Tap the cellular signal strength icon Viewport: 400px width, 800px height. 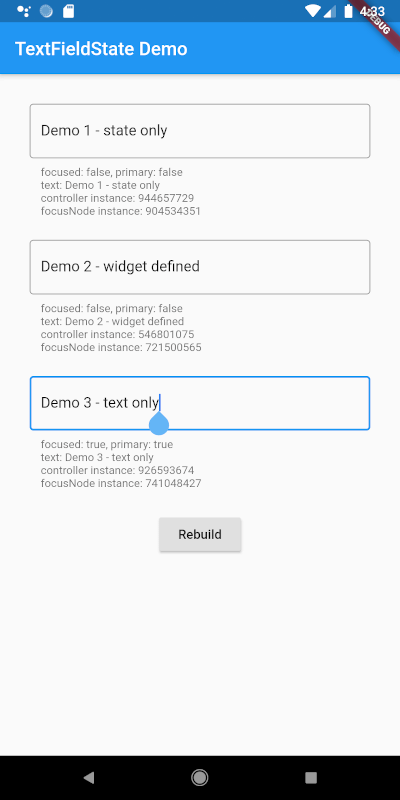[x=330, y=11]
